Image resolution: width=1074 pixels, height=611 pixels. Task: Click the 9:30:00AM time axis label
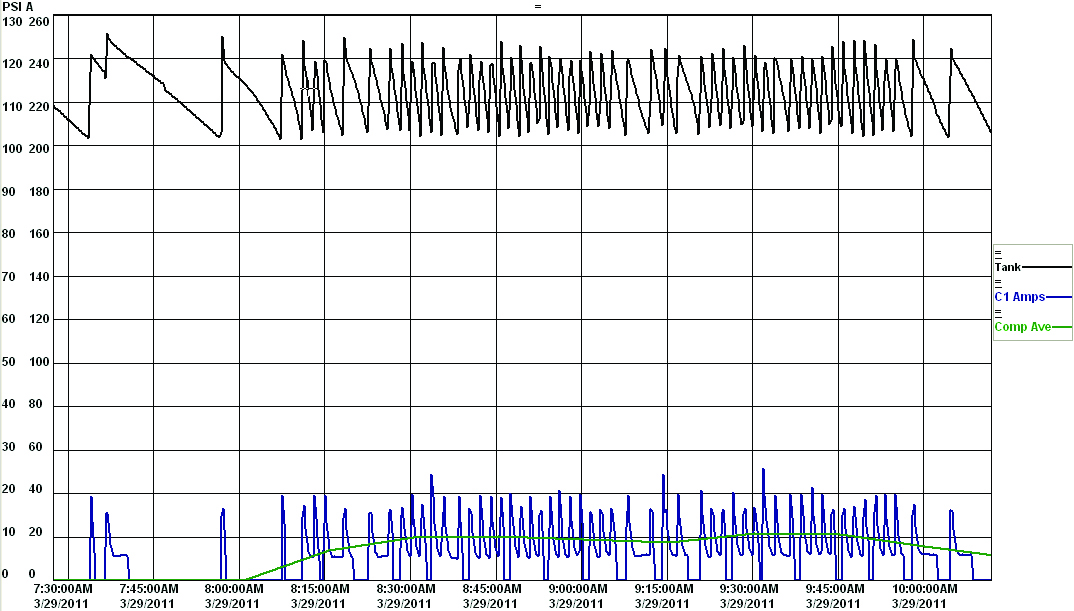pyautogui.click(x=749, y=588)
